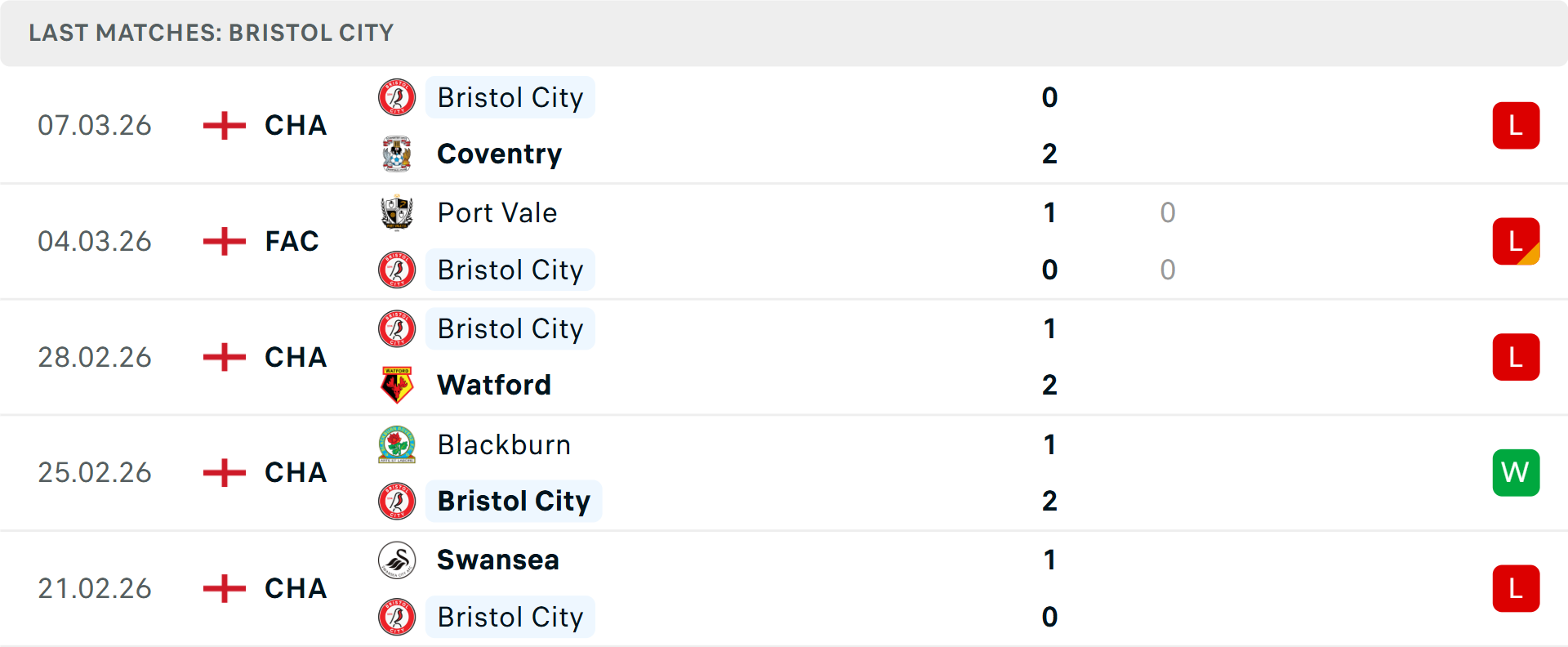This screenshot has width=1568, height=647.
Task: Click the Swansea swan crest icon
Action: (x=397, y=560)
